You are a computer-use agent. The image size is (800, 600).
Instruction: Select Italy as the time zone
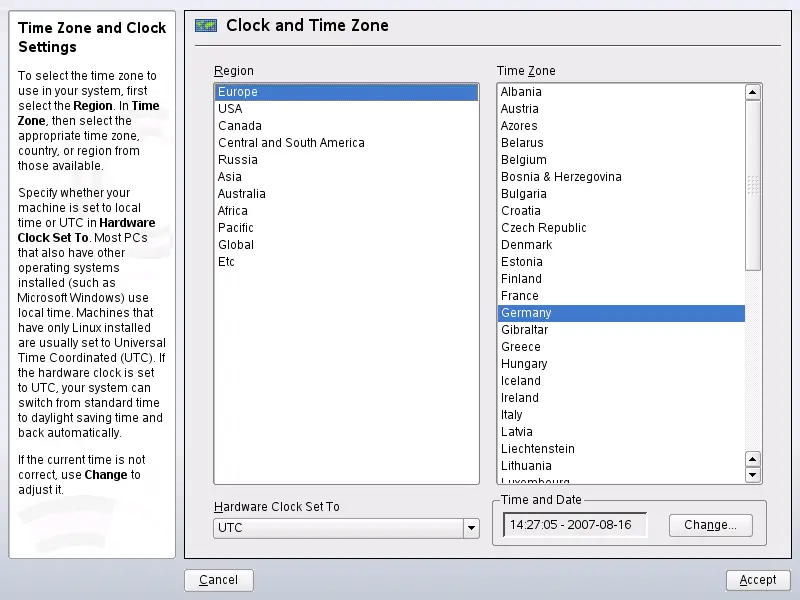coord(512,415)
